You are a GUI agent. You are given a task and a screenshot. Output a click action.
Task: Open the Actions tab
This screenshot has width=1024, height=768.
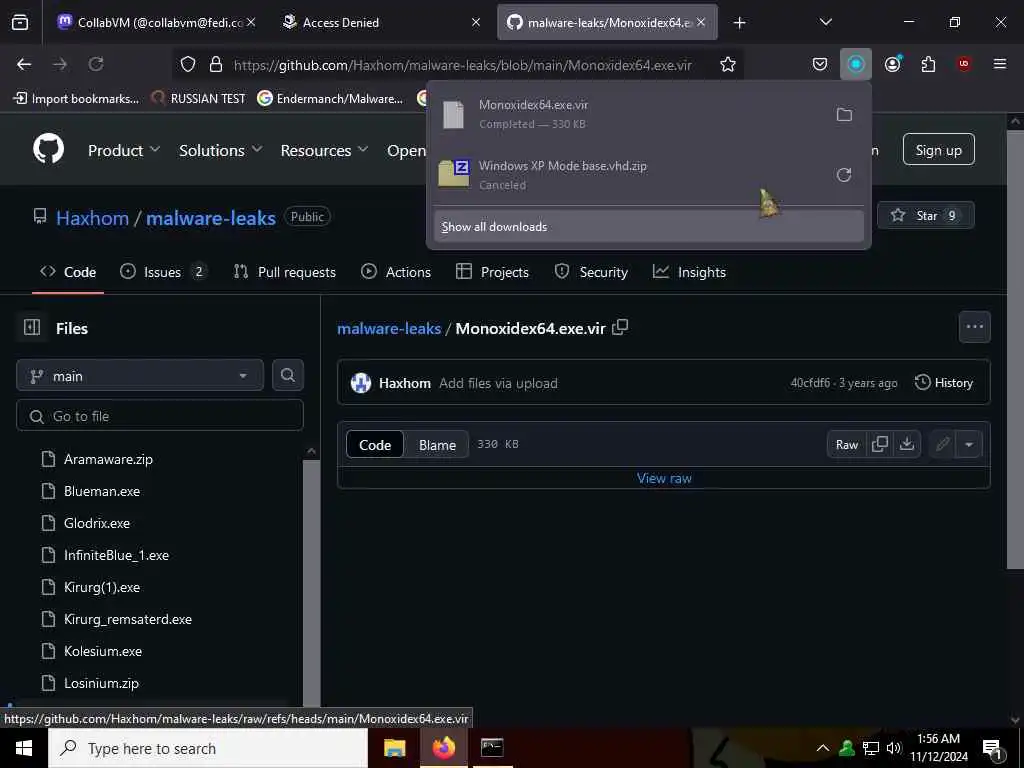pyautogui.click(x=396, y=272)
